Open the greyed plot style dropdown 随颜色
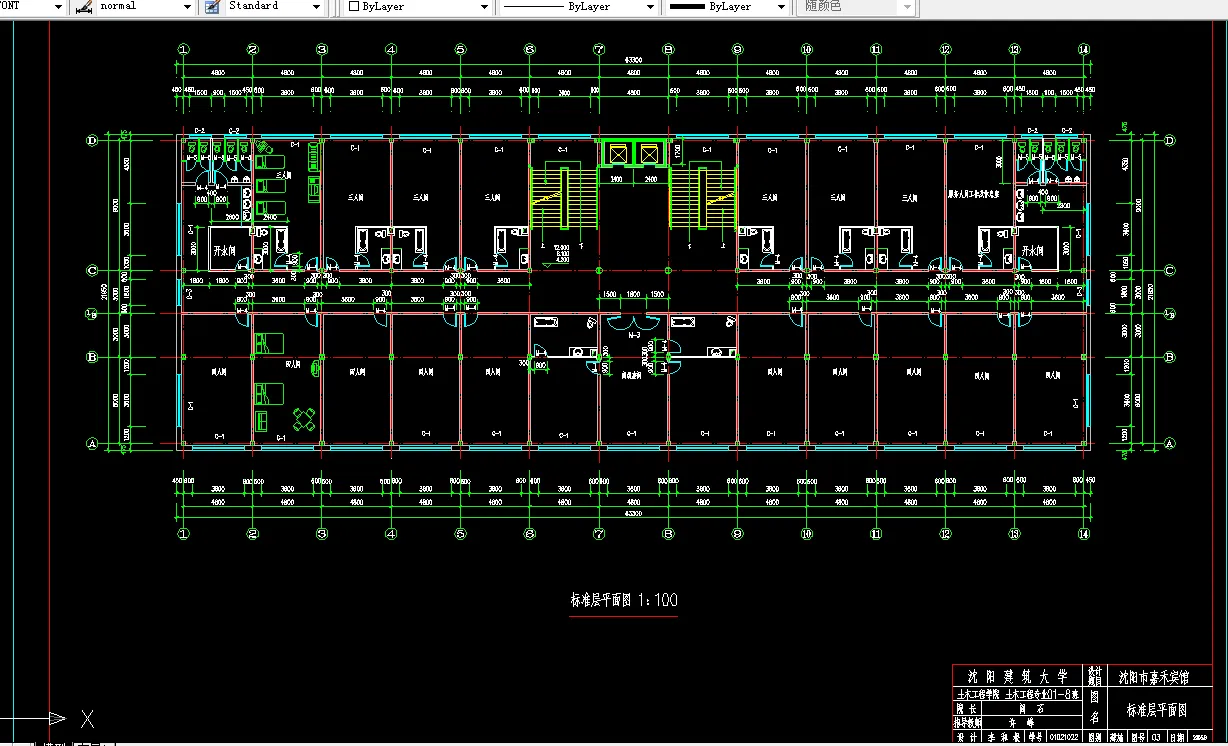1228x746 pixels. 858,6
